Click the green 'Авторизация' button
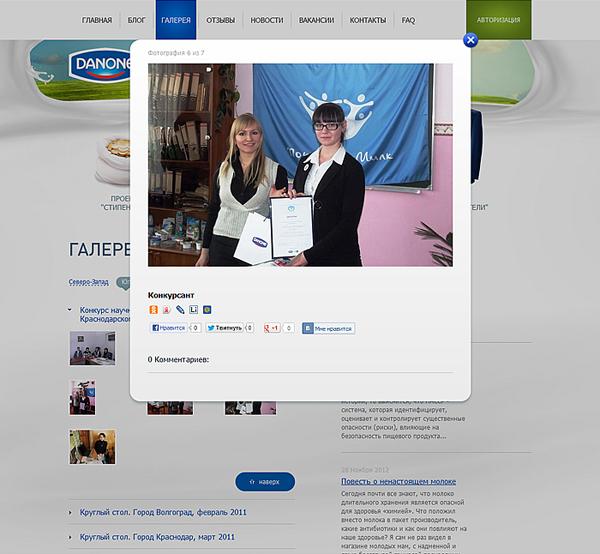The image size is (600, 554). coord(498,20)
